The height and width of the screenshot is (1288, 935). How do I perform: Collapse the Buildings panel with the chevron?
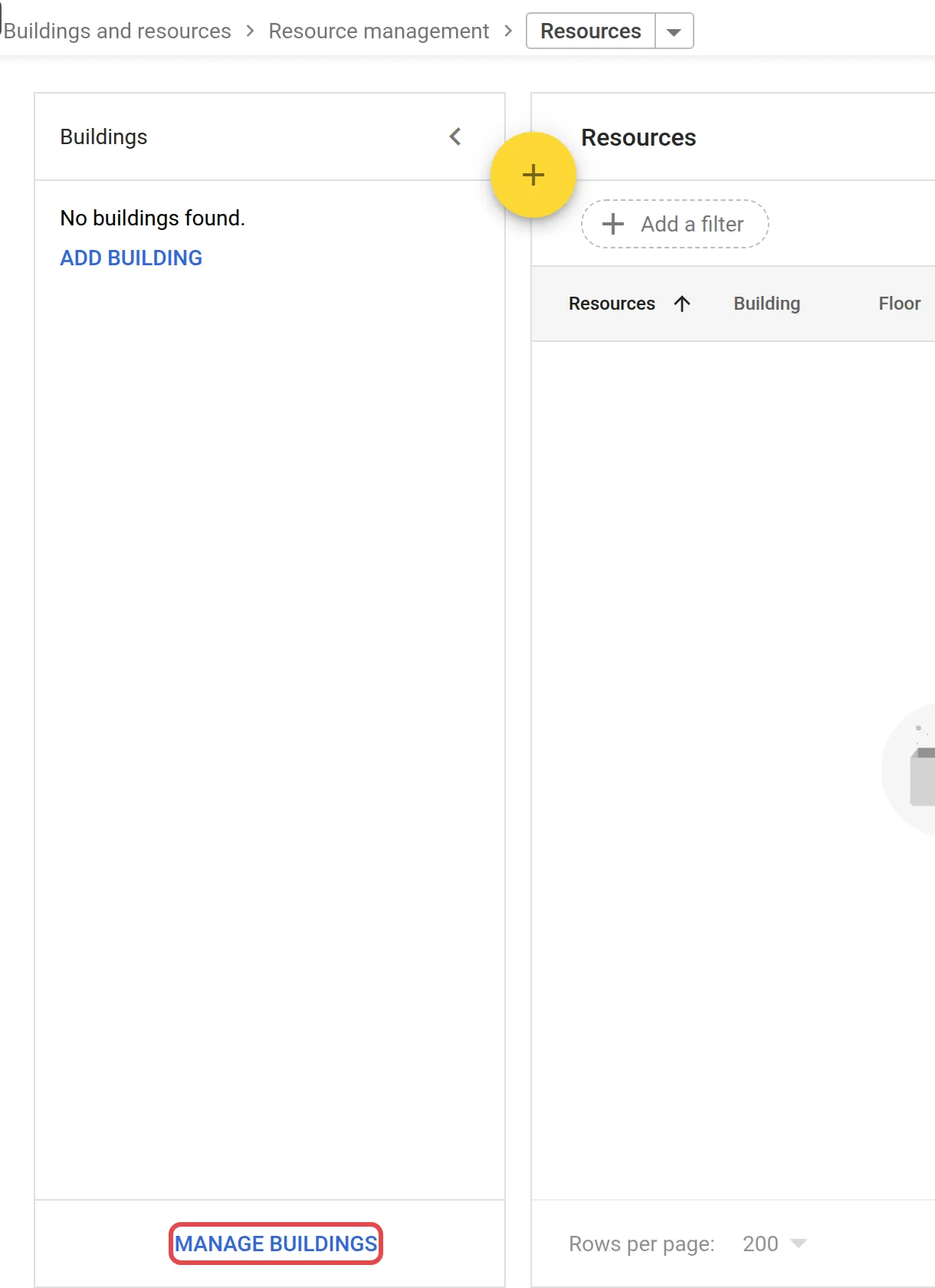tap(455, 137)
